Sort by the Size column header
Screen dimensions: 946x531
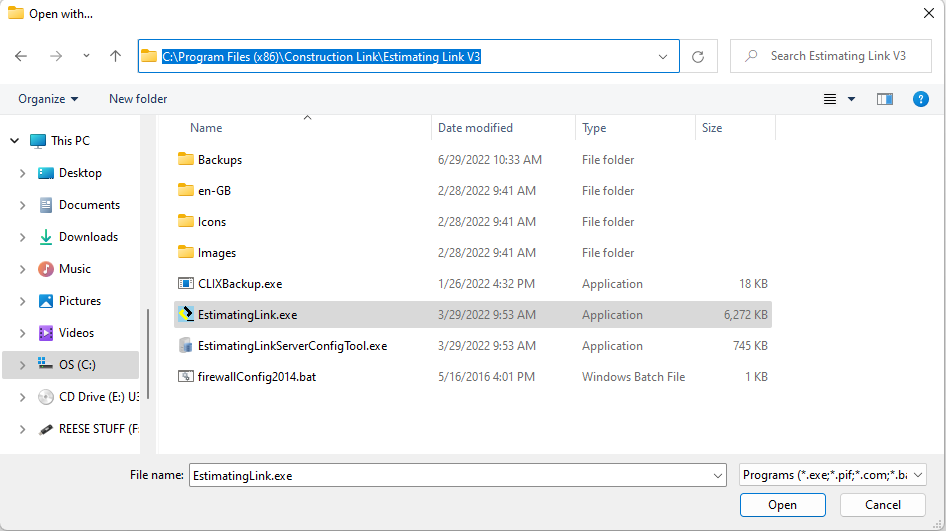pyautogui.click(x=712, y=128)
